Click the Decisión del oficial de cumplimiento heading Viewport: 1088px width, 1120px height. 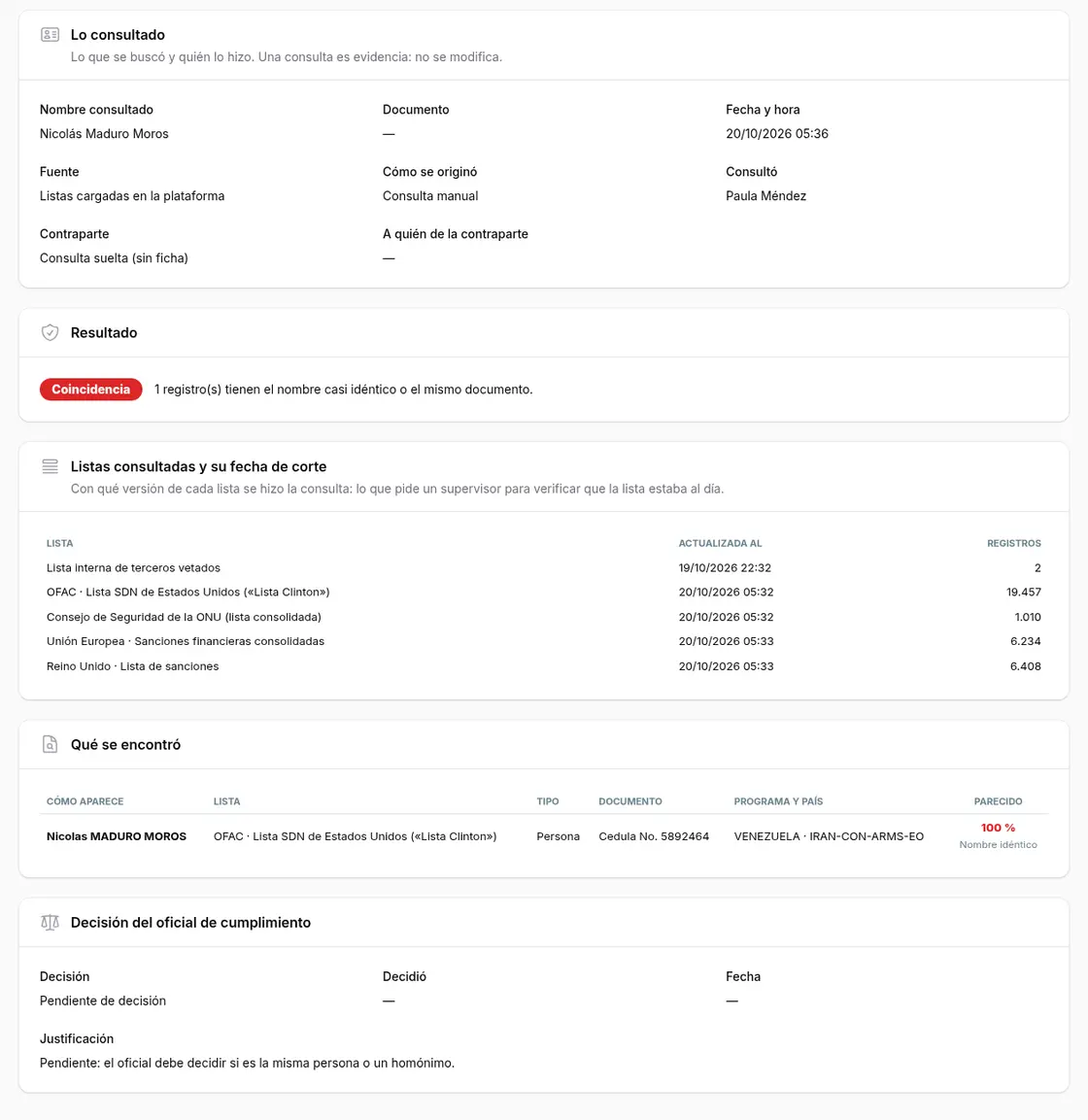[x=190, y=923]
